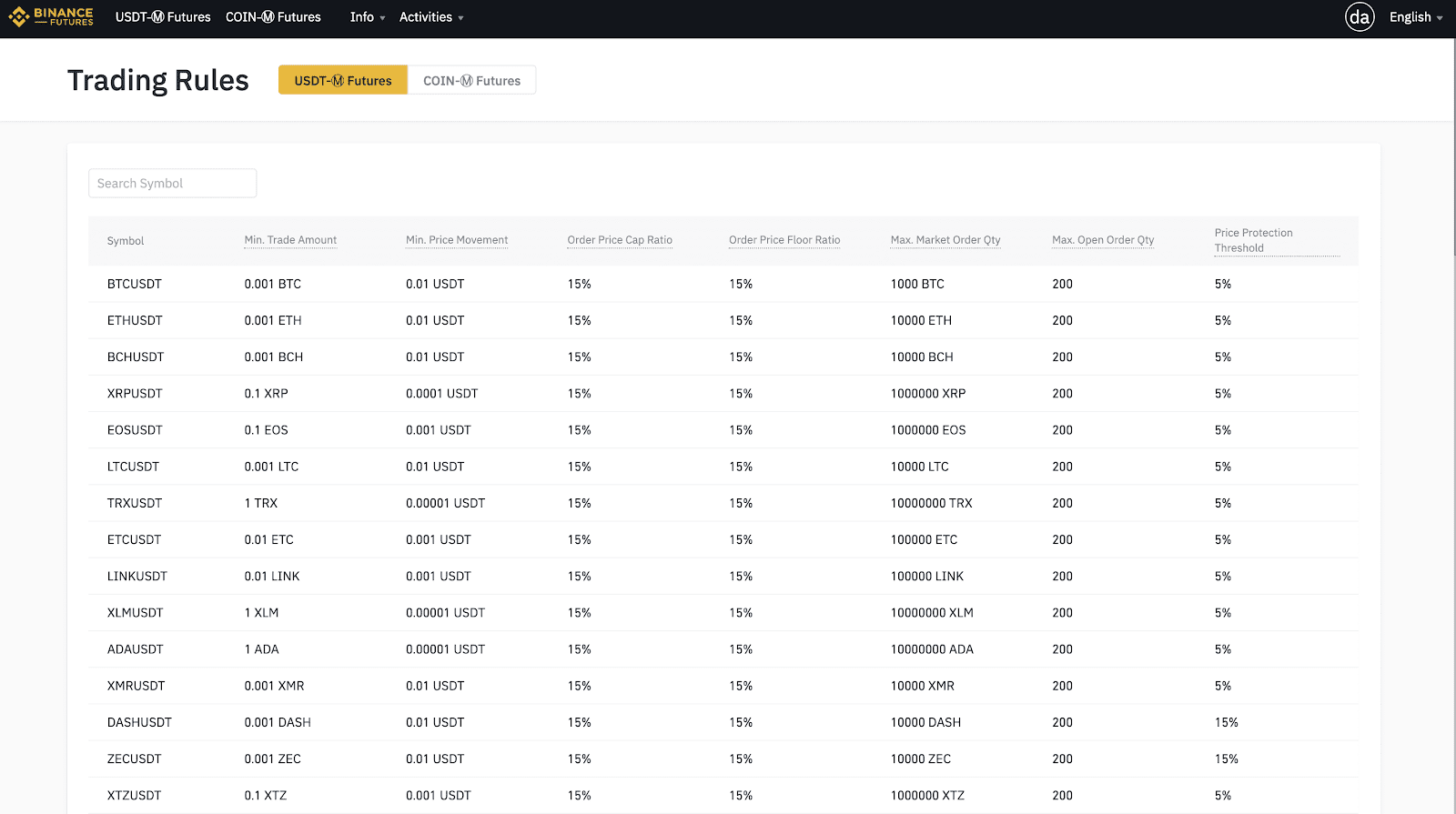The width and height of the screenshot is (1456, 814).
Task: Click the Min. Price Movement column header
Action: pyautogui.click(x=457, y=240)
